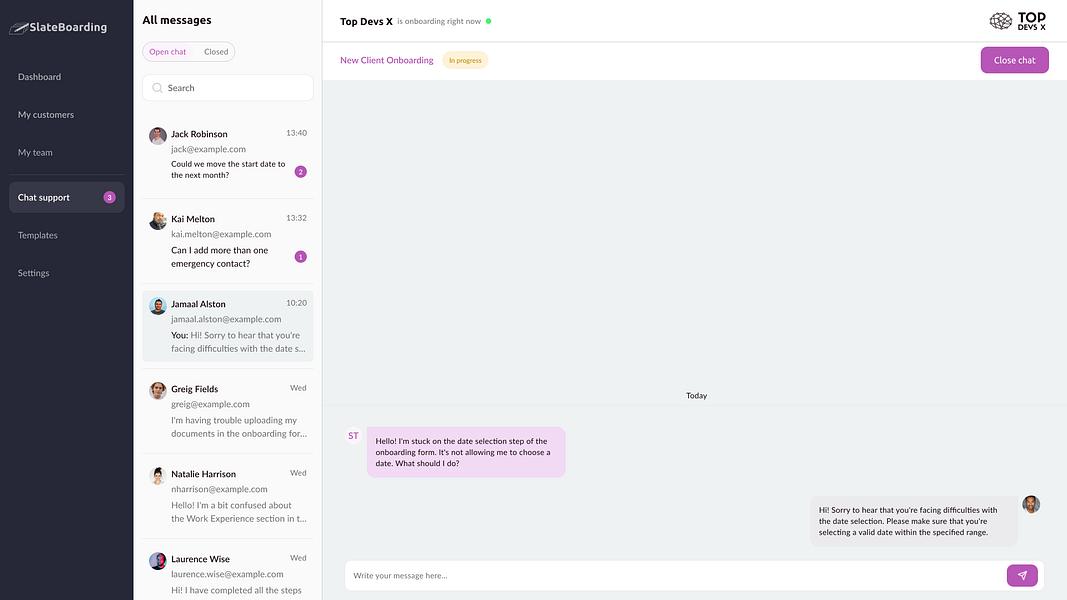Click the Close chat button
The width and height of the screenshot is (1067, 600).
coord(1014,60)
